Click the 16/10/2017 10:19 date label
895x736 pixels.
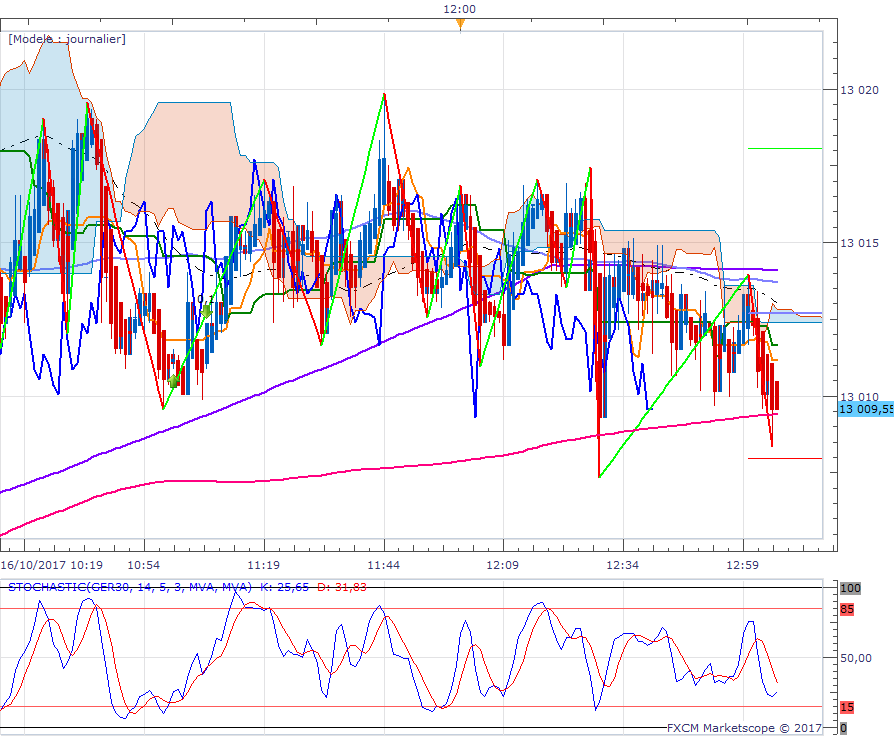52,565
